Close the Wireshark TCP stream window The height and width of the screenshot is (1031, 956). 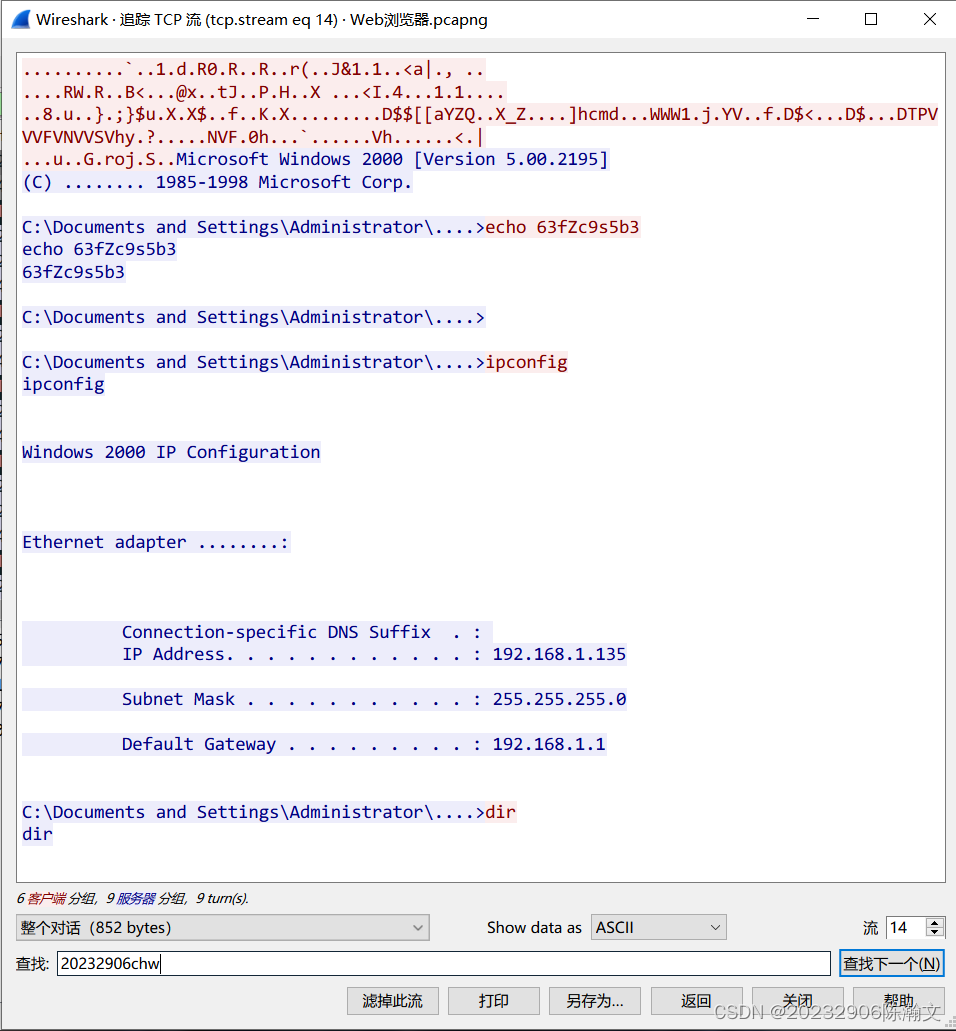tap(929, 19)
